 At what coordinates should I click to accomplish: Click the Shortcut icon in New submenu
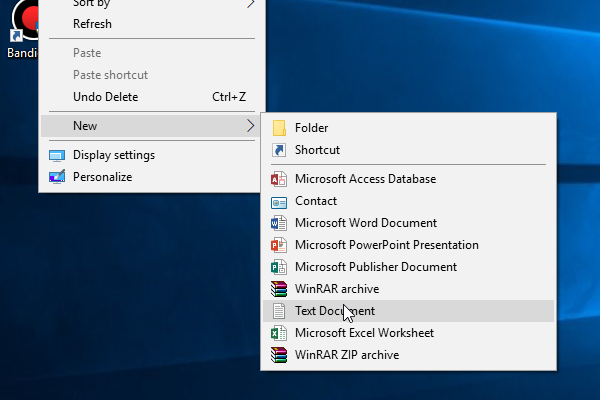[x=279, y=150]
